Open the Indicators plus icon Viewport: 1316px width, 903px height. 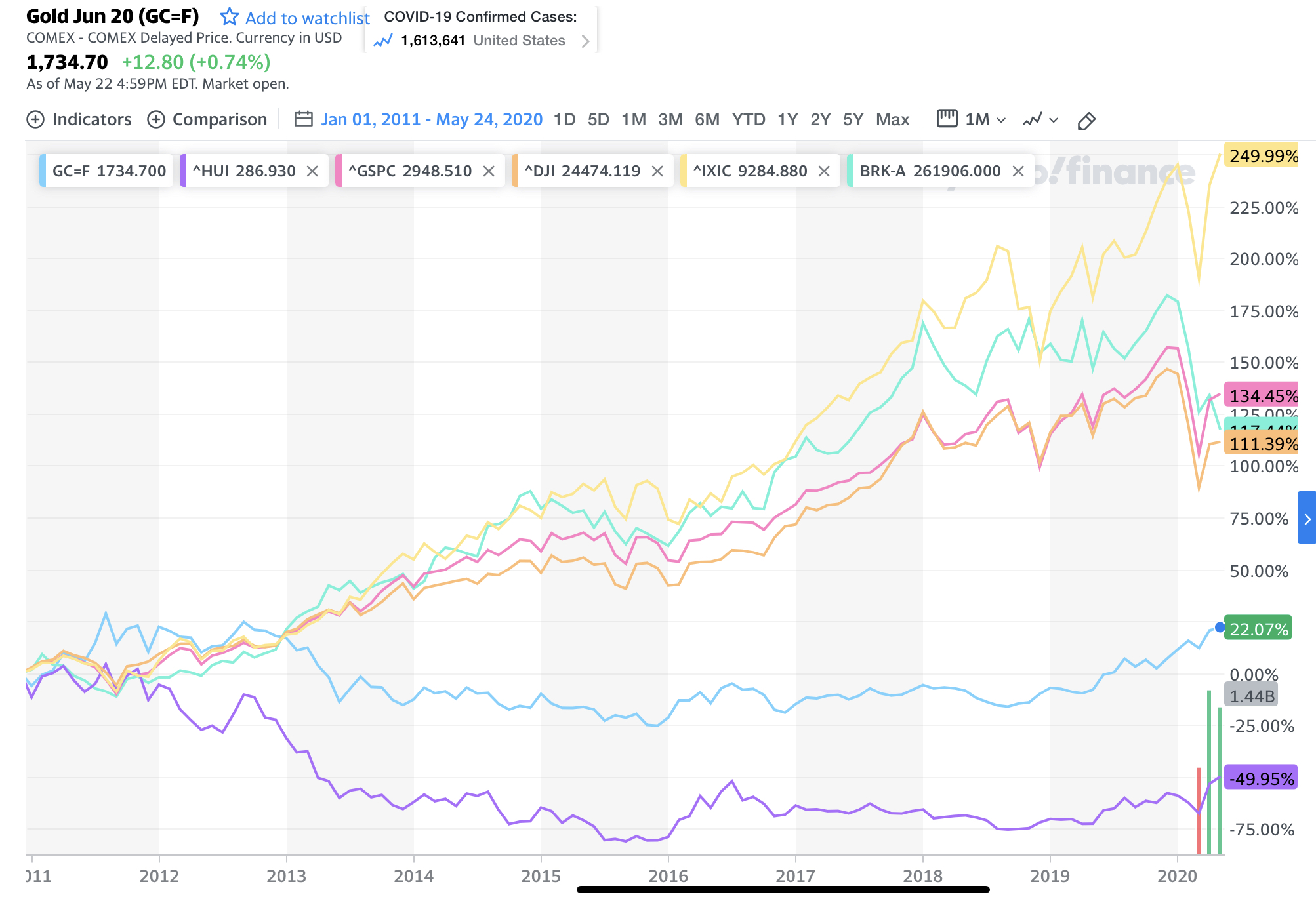point(35,119)
